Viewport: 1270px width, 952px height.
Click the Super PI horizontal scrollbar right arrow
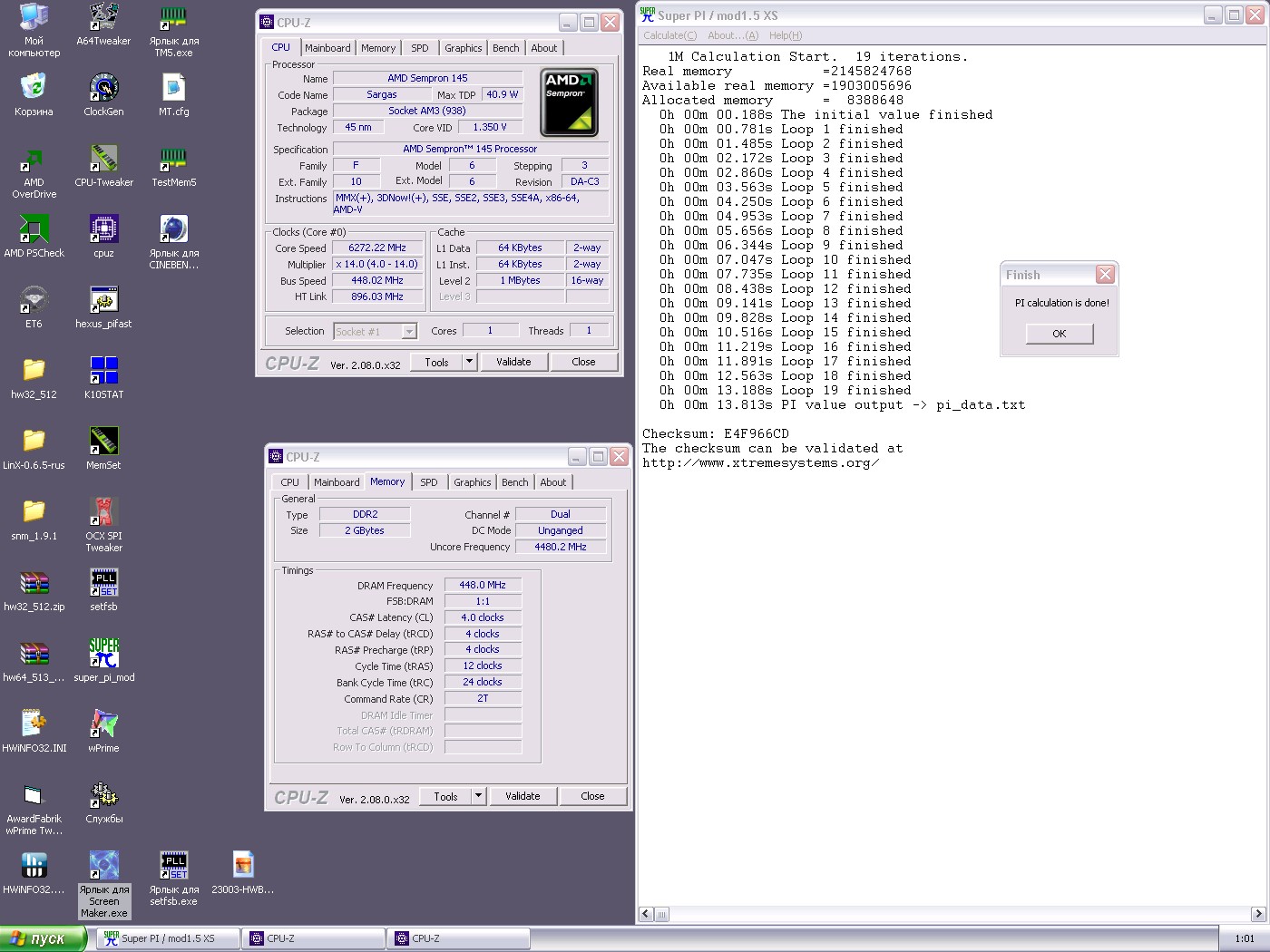click(x=1258, y=914)
